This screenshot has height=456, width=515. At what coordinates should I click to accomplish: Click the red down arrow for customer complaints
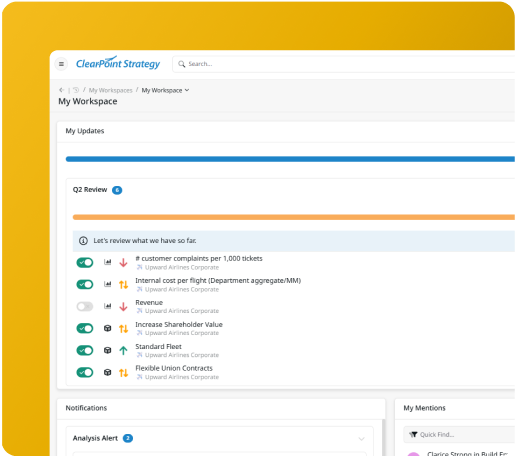click(x=123, y=263)
